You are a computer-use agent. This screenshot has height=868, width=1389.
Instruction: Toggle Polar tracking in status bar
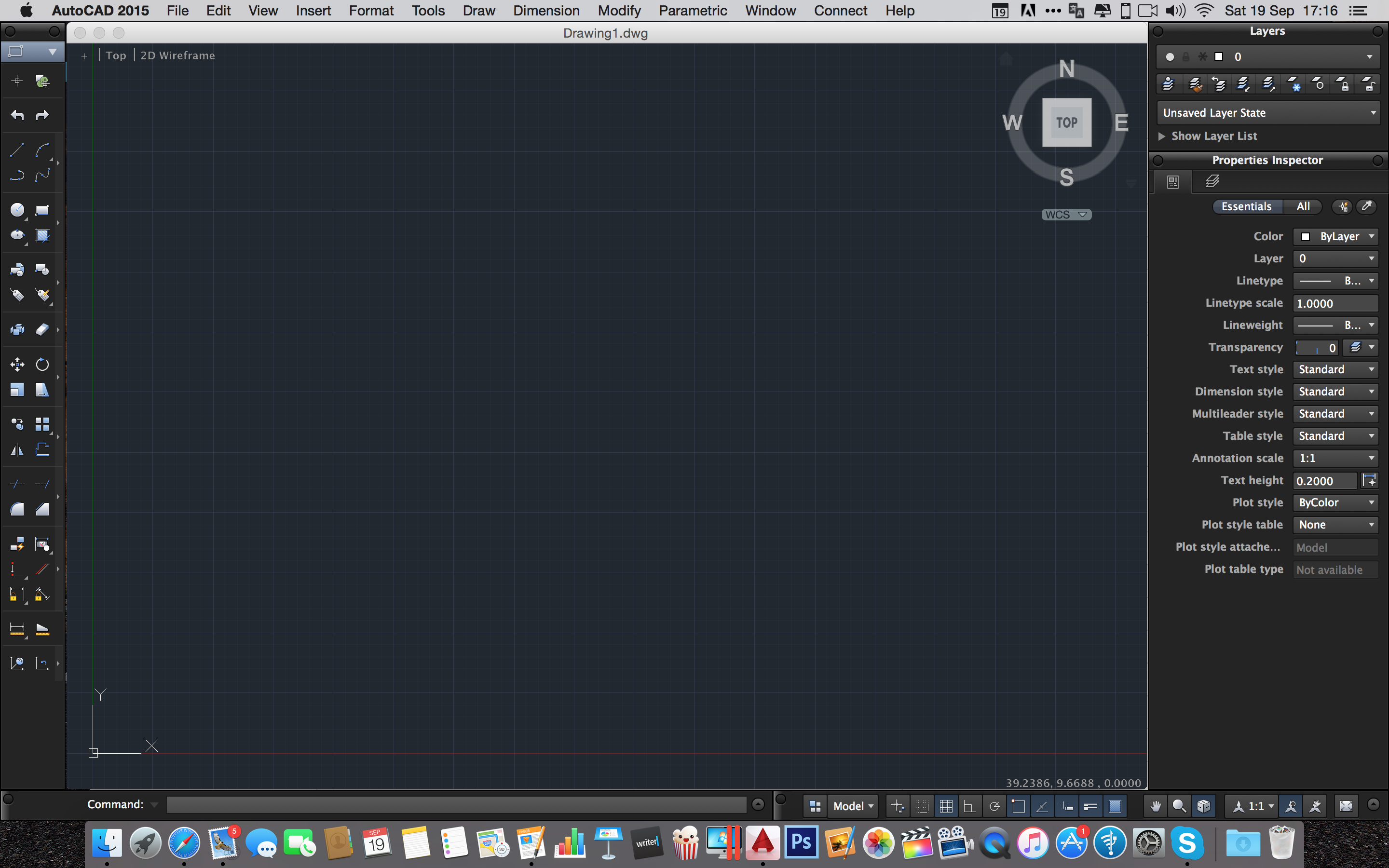point(994,806)
